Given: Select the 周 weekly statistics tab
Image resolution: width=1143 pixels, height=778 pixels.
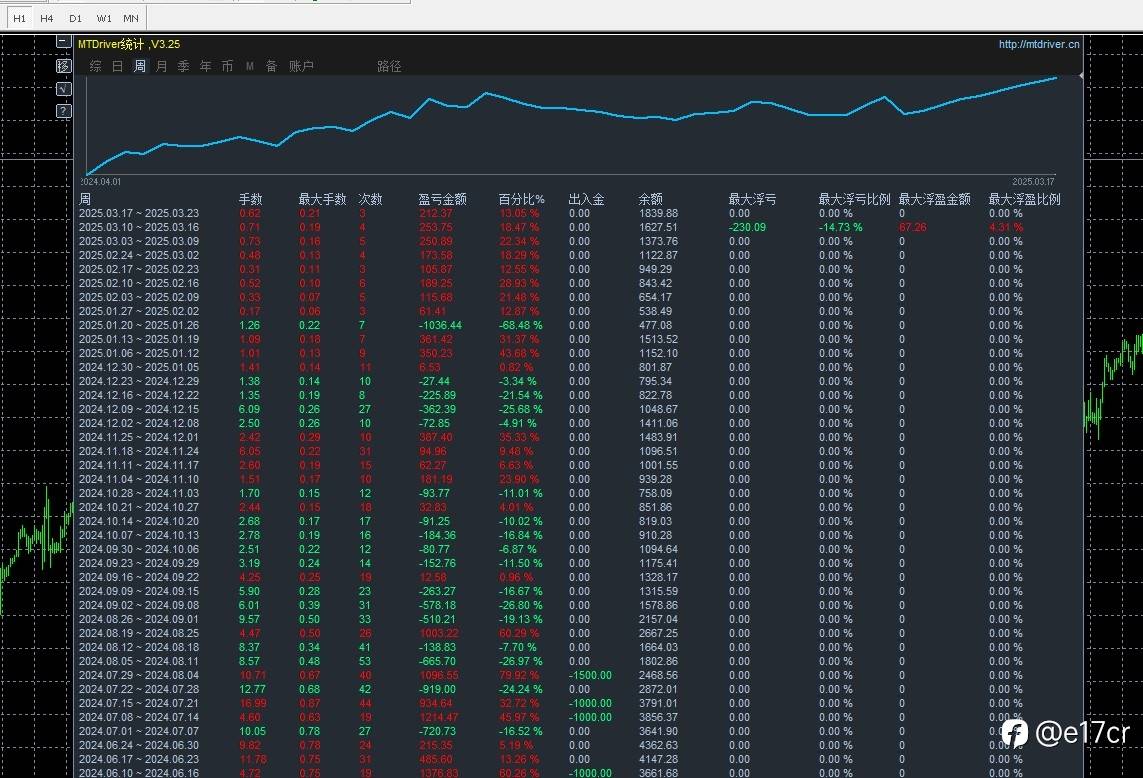Looking at the screenshot, I should point(140,66).
